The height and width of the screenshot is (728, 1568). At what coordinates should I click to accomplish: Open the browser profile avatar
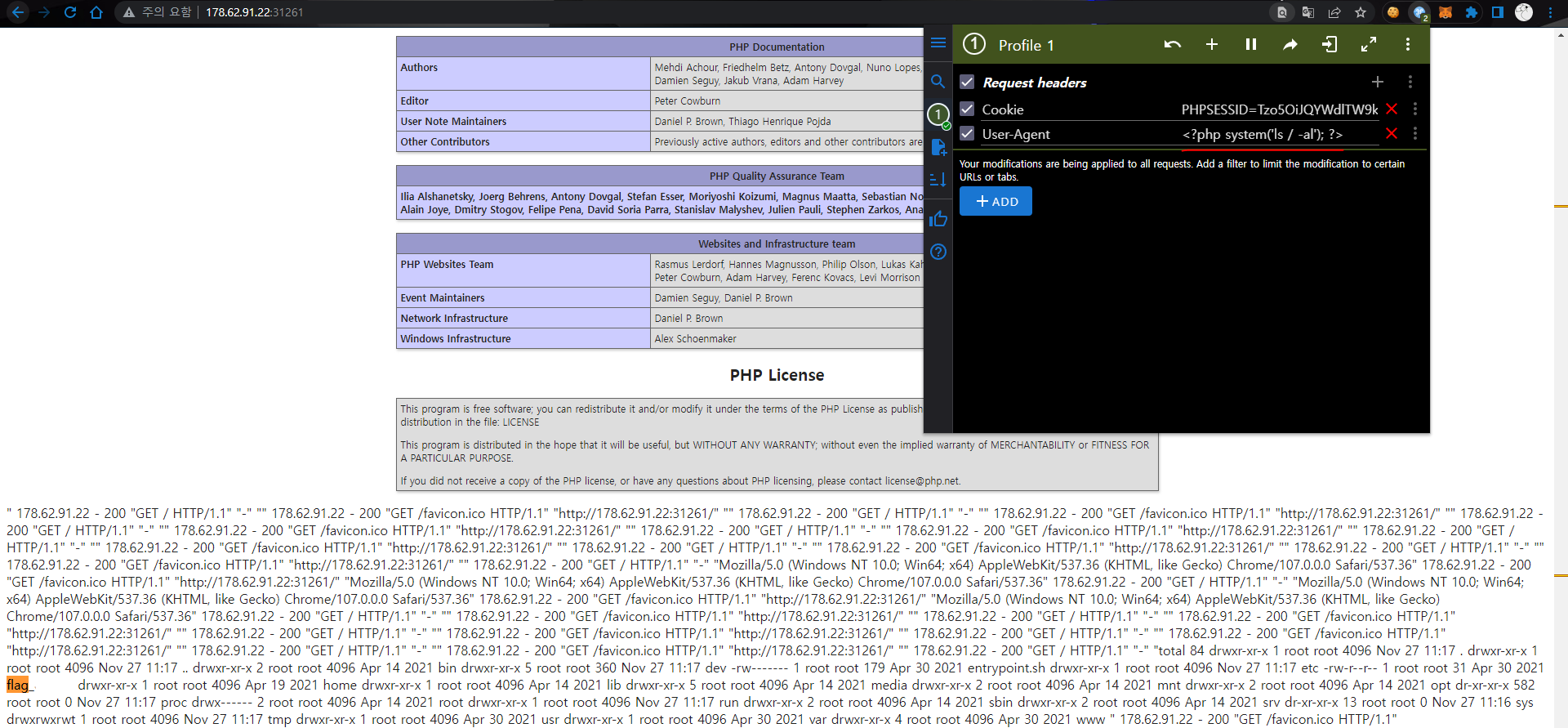pos(1524,12)
